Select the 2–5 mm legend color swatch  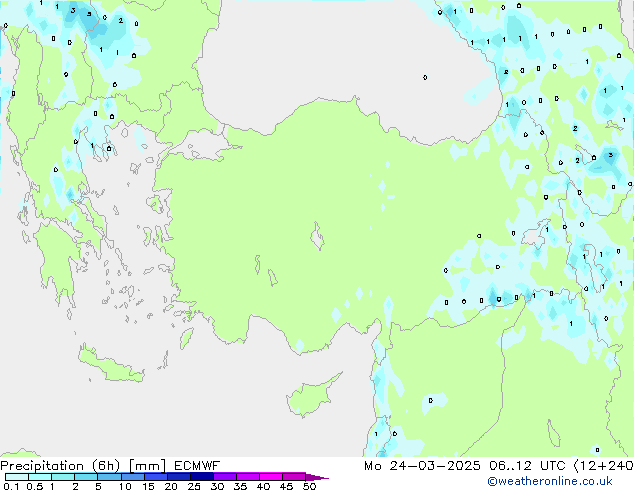[x=86, y=477]
